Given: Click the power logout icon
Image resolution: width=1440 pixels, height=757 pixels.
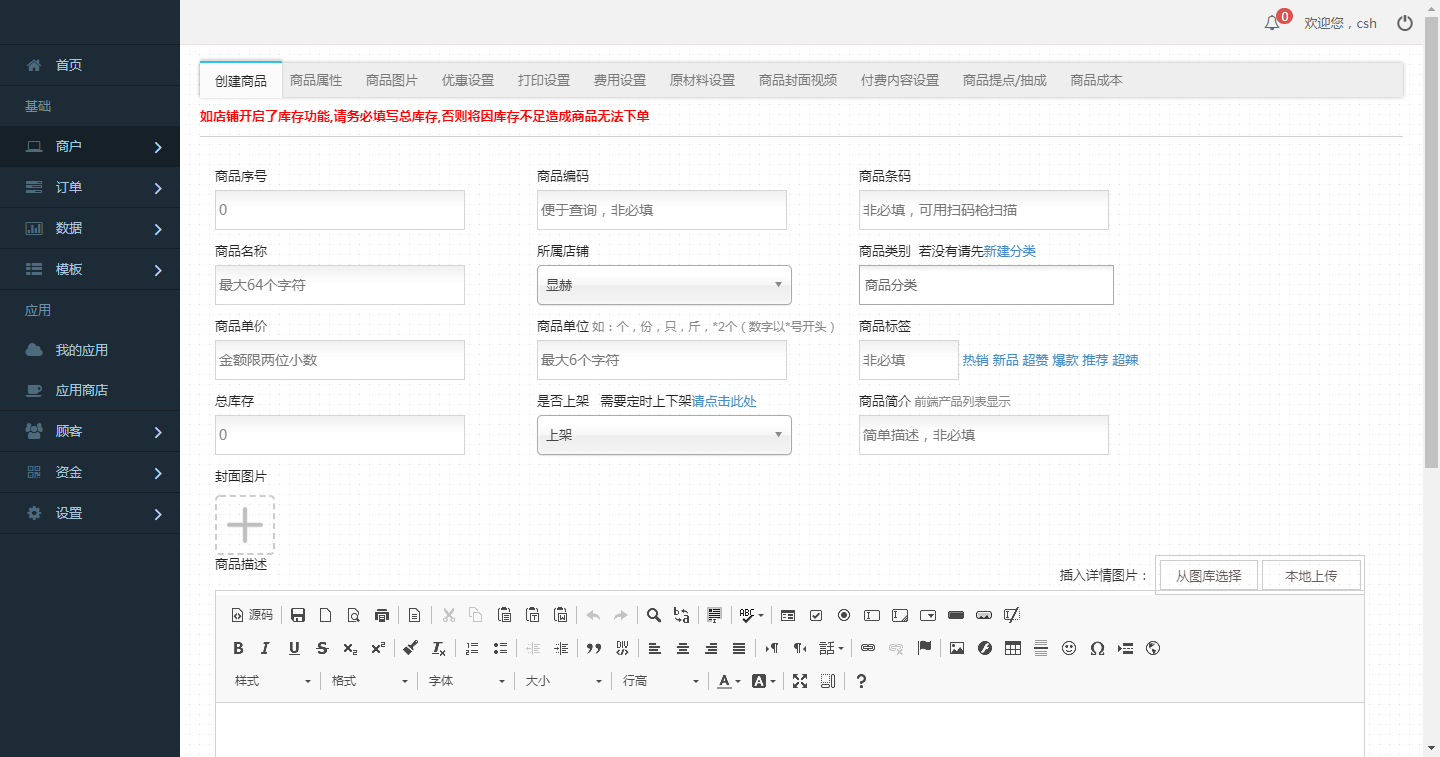Looking at the screenshot, I should tap(1405, 23).
